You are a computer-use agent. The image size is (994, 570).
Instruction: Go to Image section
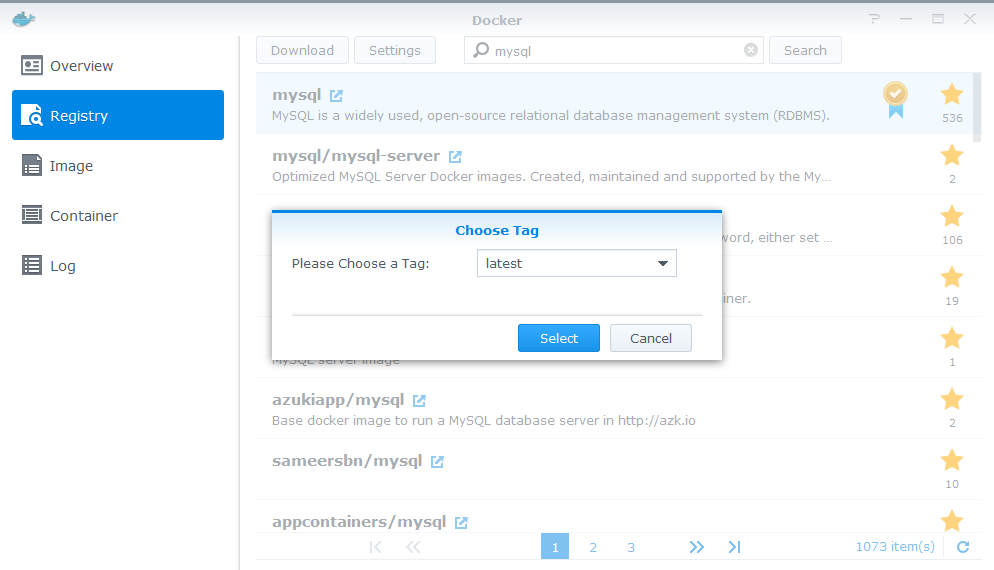click(x=118, y=165)
